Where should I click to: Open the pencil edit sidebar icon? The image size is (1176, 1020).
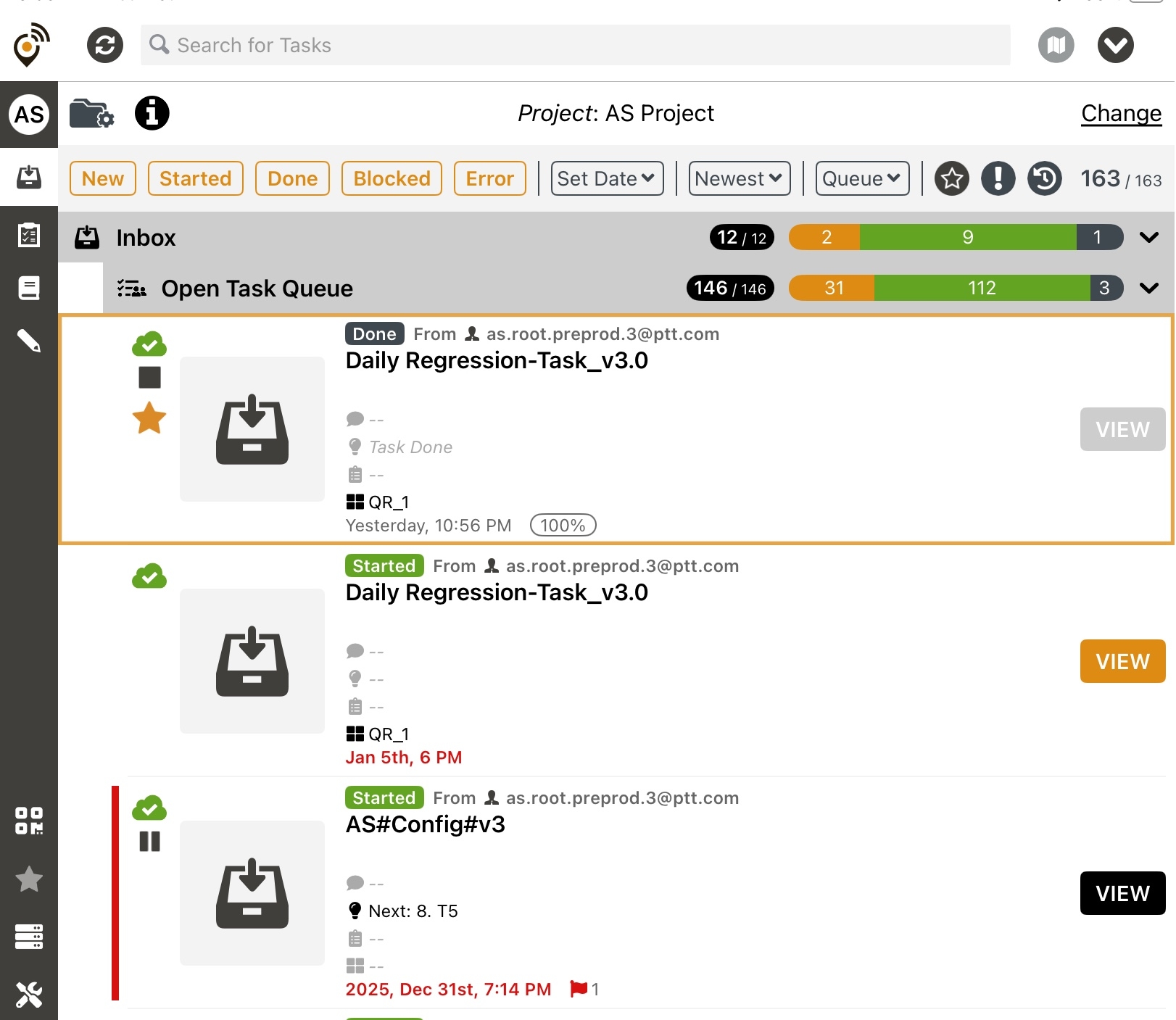(x=29, y=340)
